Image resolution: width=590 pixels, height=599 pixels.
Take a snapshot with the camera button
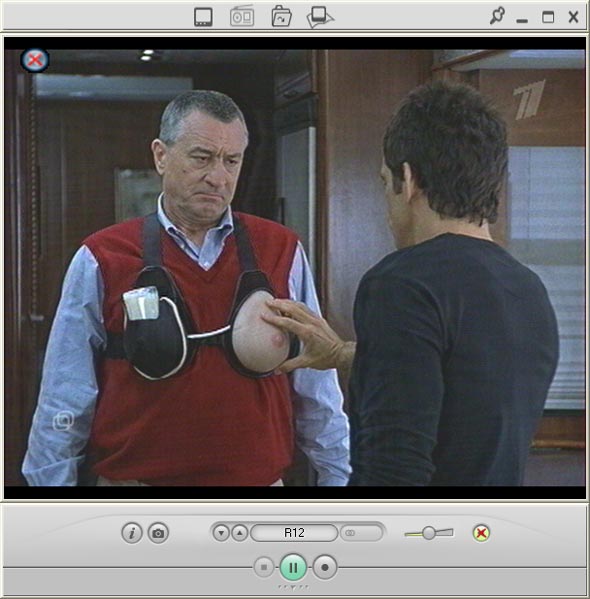coord(158,533)
